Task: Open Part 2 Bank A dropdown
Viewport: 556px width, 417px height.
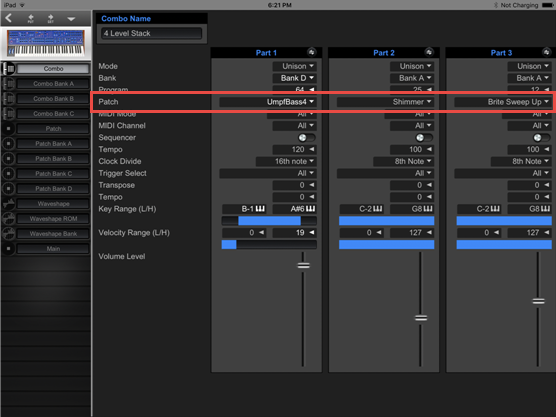Action: point(412,78)
